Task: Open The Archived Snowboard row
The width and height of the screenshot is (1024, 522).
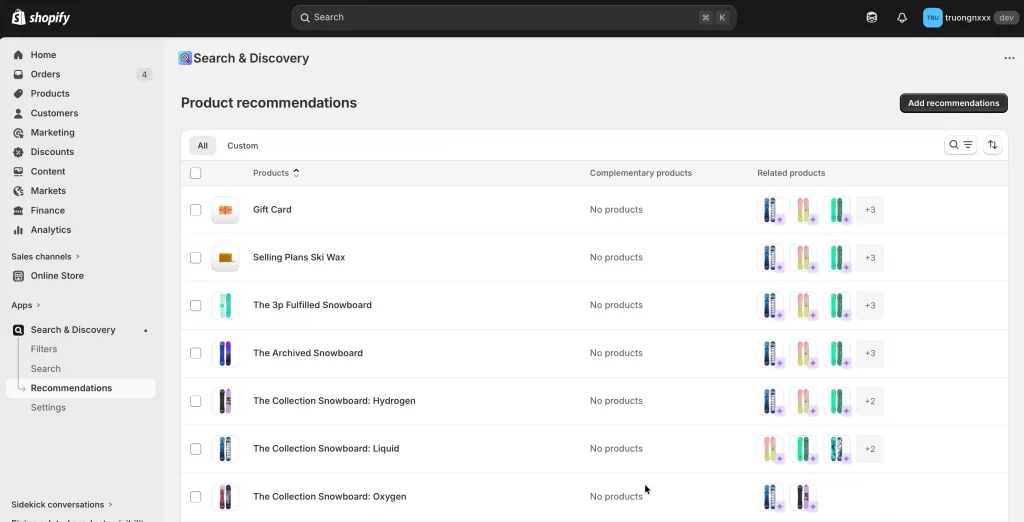Action: [594, 353]
